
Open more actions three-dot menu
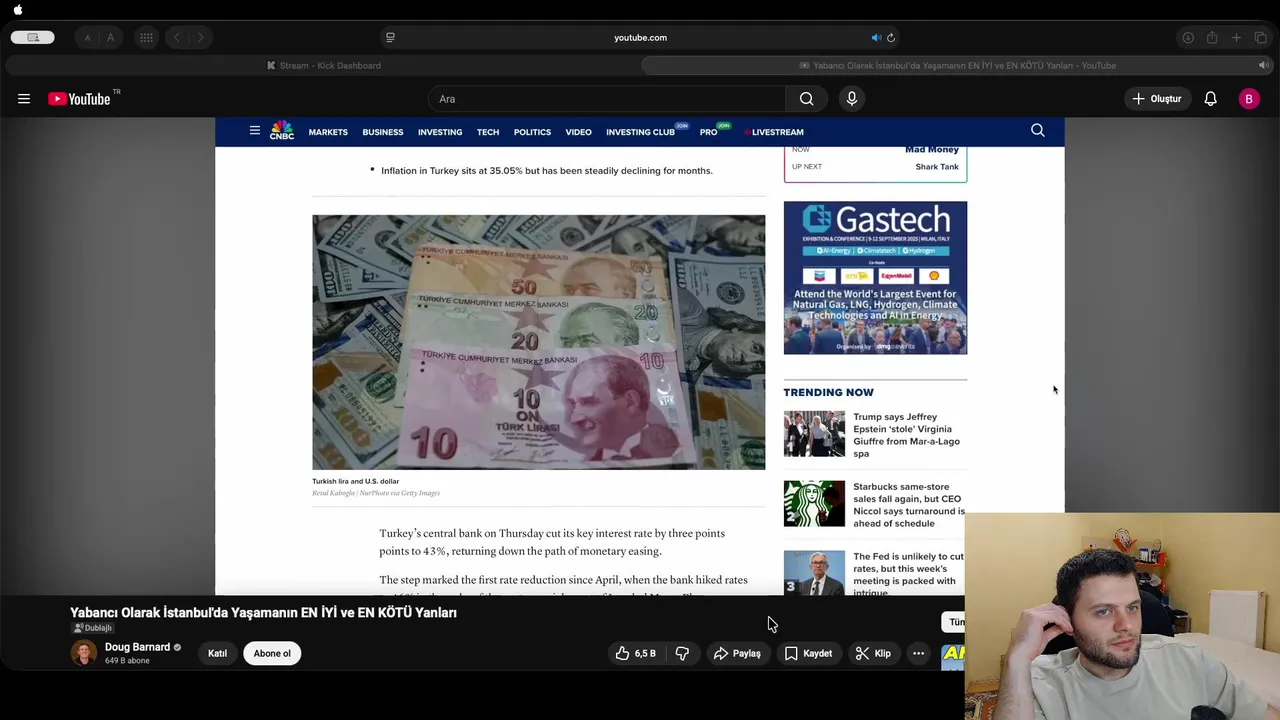coord(918,654)
